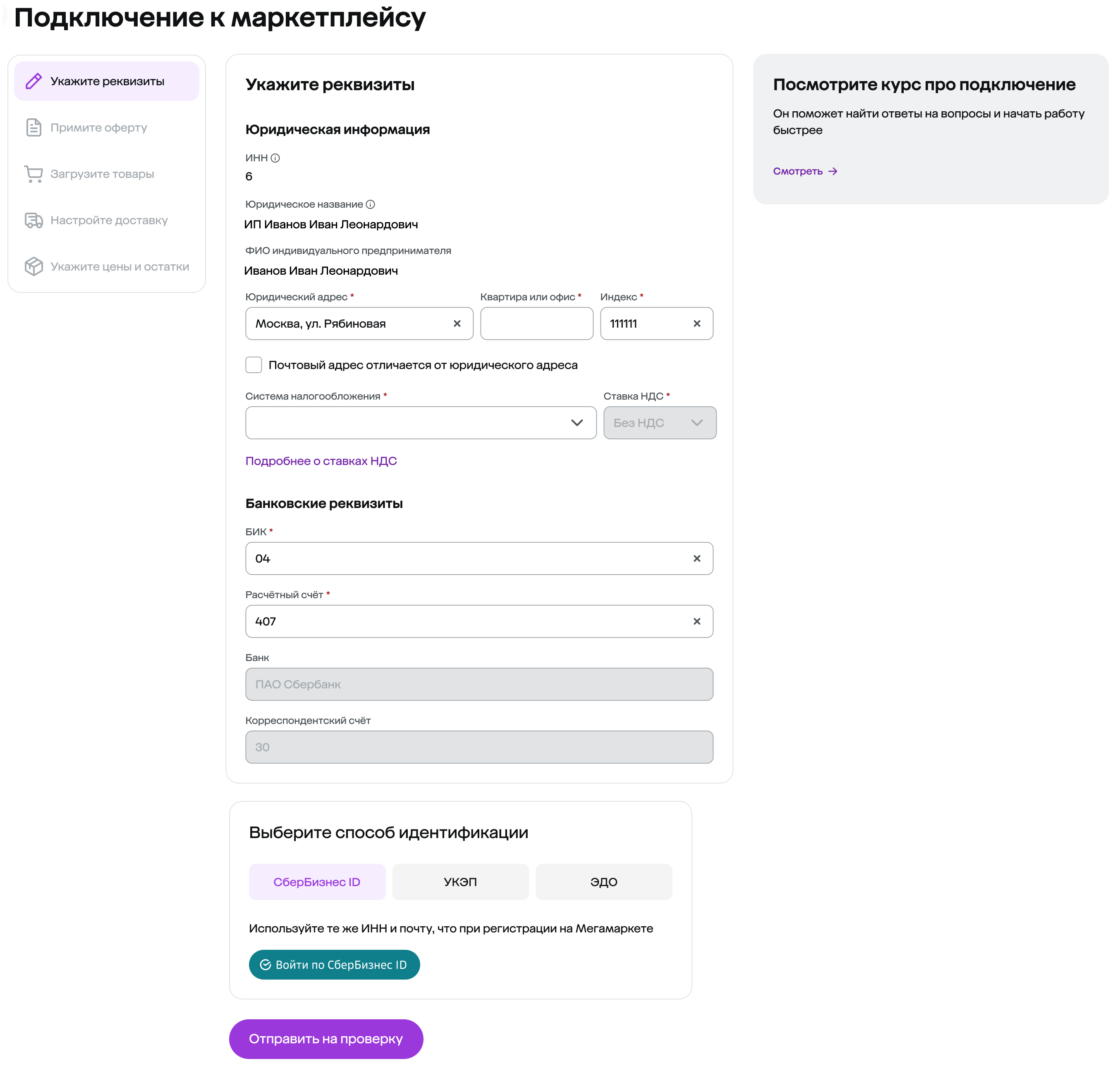Viewport: 1120px width, 1071px height.
Task: Switch to the ЭДО identification tab
Action: pos(603,882)
